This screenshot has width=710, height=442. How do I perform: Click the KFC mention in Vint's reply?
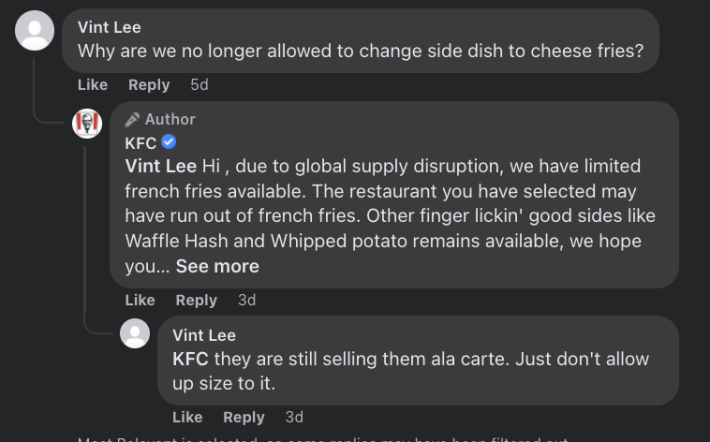(x=189, y=358)
